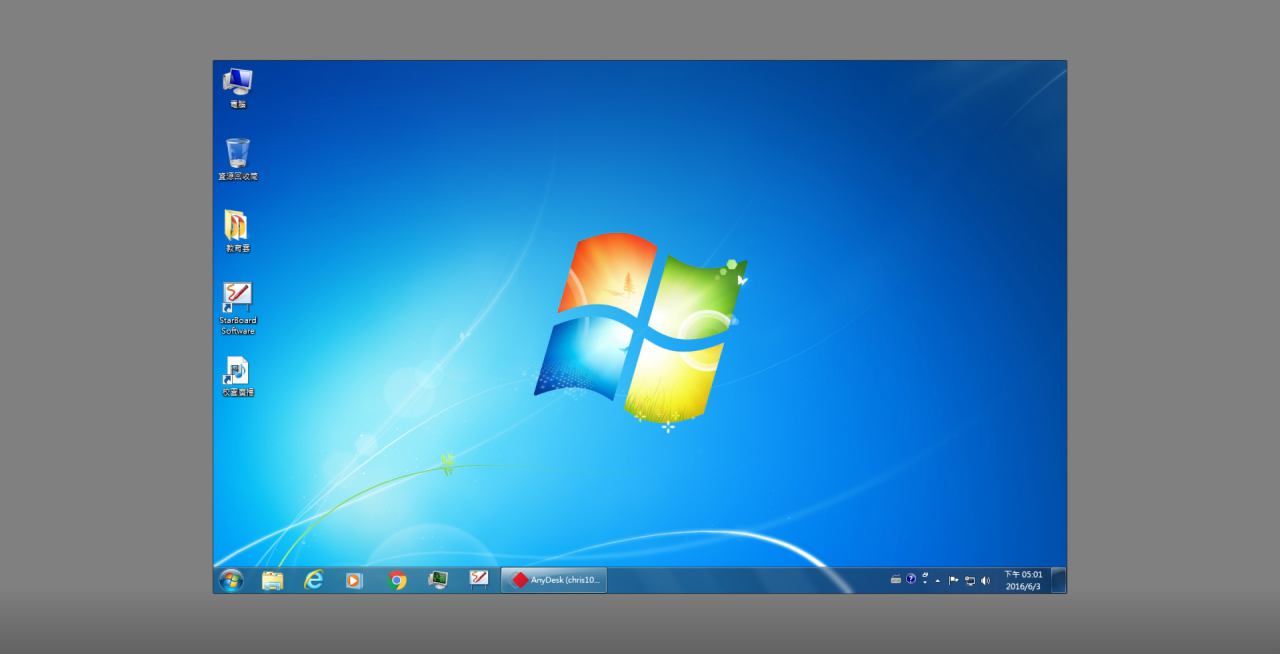Image resolution: width=1280 pixels, height=654 pixels.
Task: Click the keyboard tray icon
Action: point(896,580)
